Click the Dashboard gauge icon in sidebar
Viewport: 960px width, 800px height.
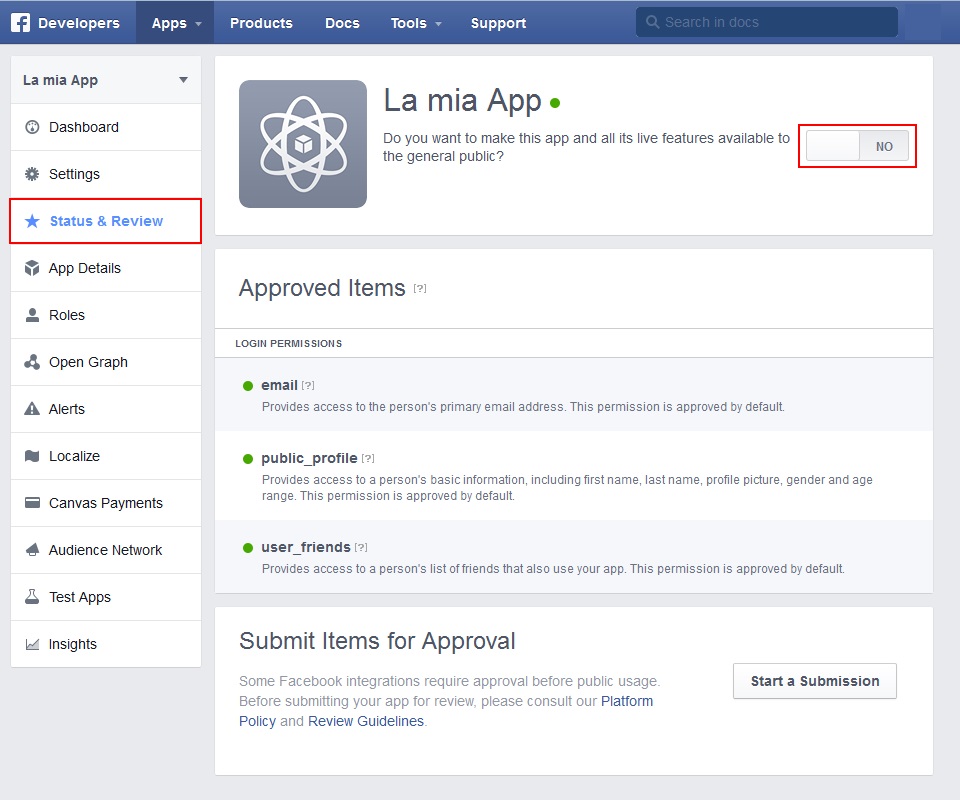coord(32,127)
